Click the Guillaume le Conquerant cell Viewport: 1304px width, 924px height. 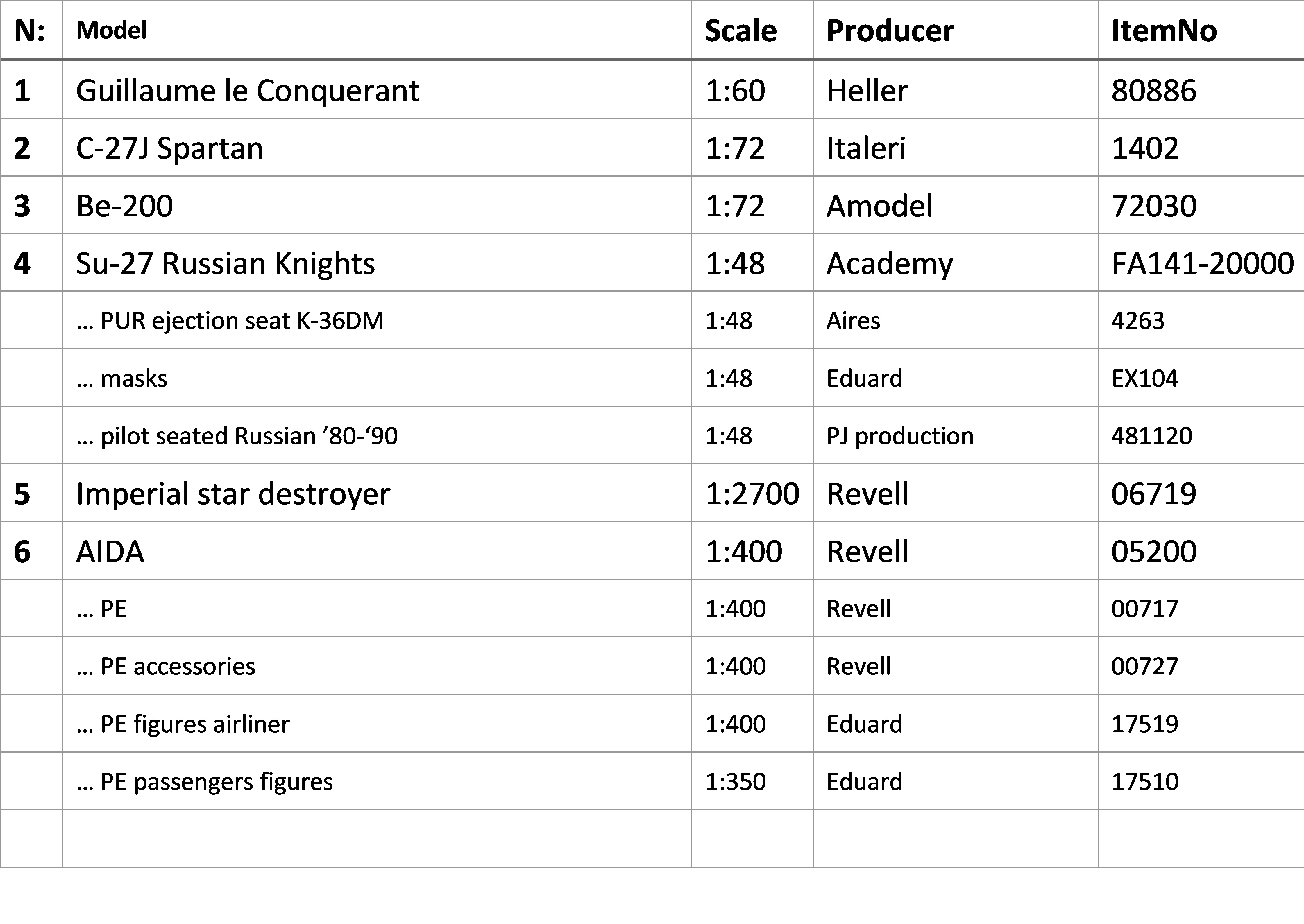coord(248,90)
